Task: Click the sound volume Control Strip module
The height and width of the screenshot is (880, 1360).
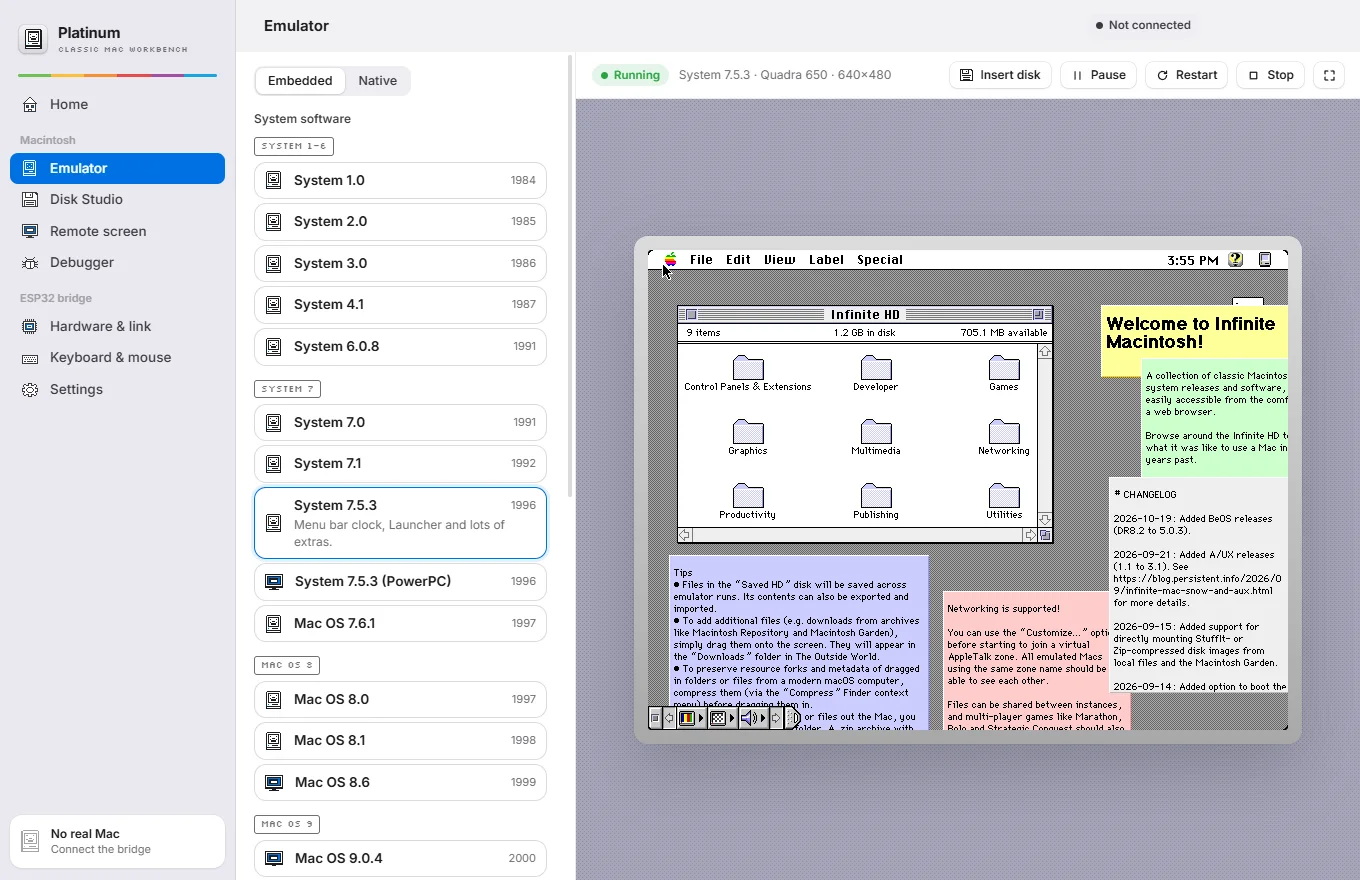Action: 753,718
